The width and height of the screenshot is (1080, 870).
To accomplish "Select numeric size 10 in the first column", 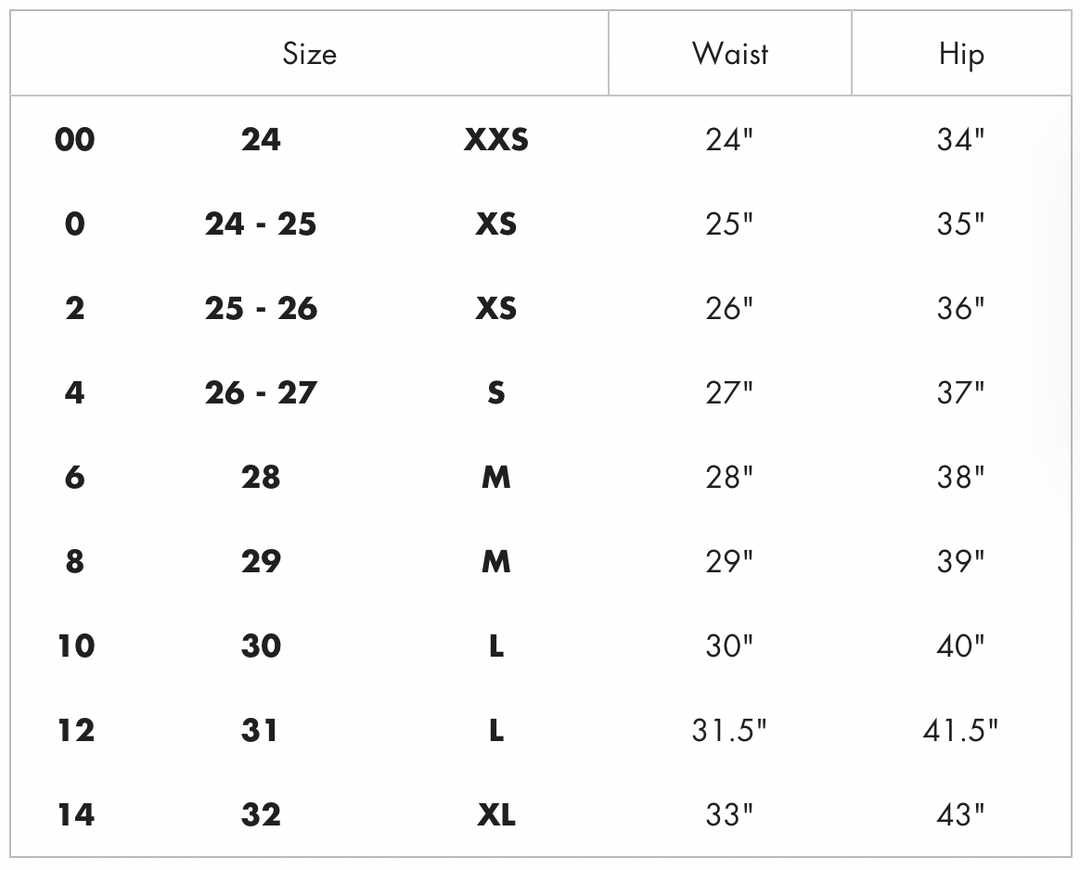I will pos(75,647).
